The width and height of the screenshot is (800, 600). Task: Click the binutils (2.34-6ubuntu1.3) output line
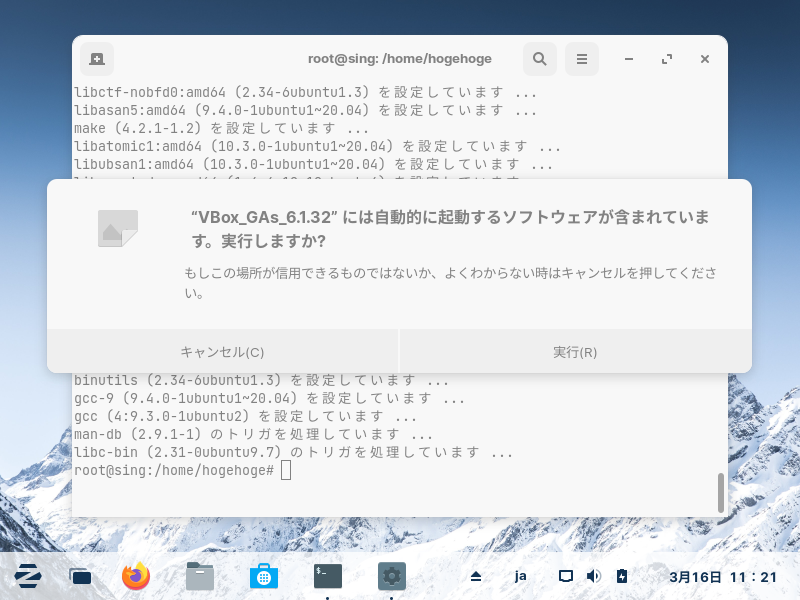pyautogui.click(x=261, y=381)
